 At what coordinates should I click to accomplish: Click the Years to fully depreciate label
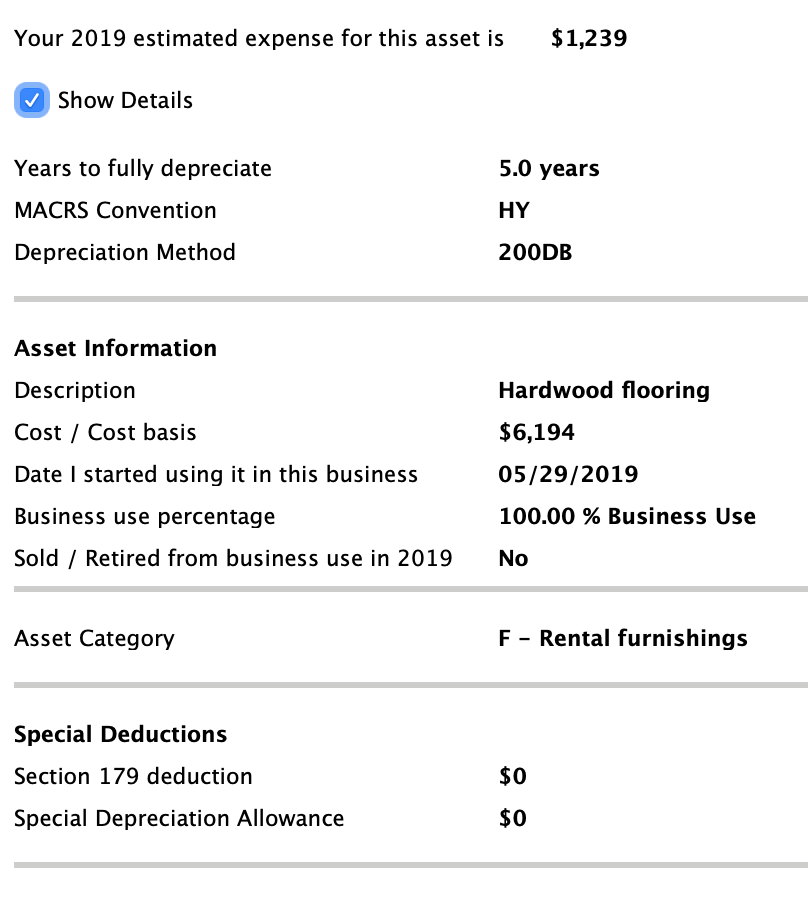pyautogui.click(x=143, y=168)
